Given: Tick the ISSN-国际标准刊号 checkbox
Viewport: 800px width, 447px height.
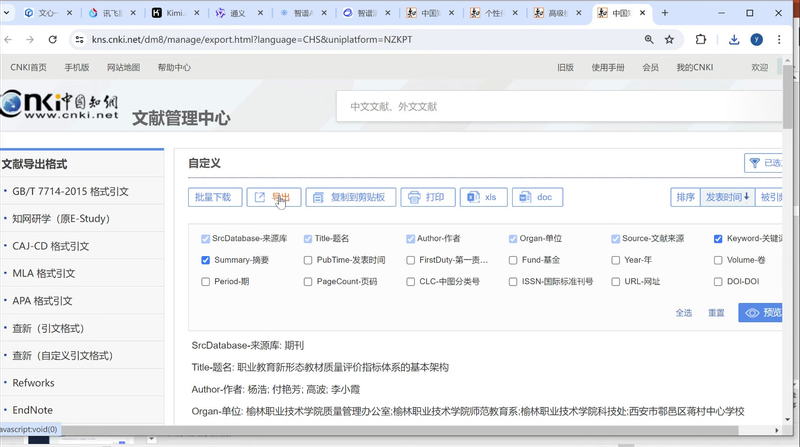Looking at the screenshot, I should [x=513, y=282].
